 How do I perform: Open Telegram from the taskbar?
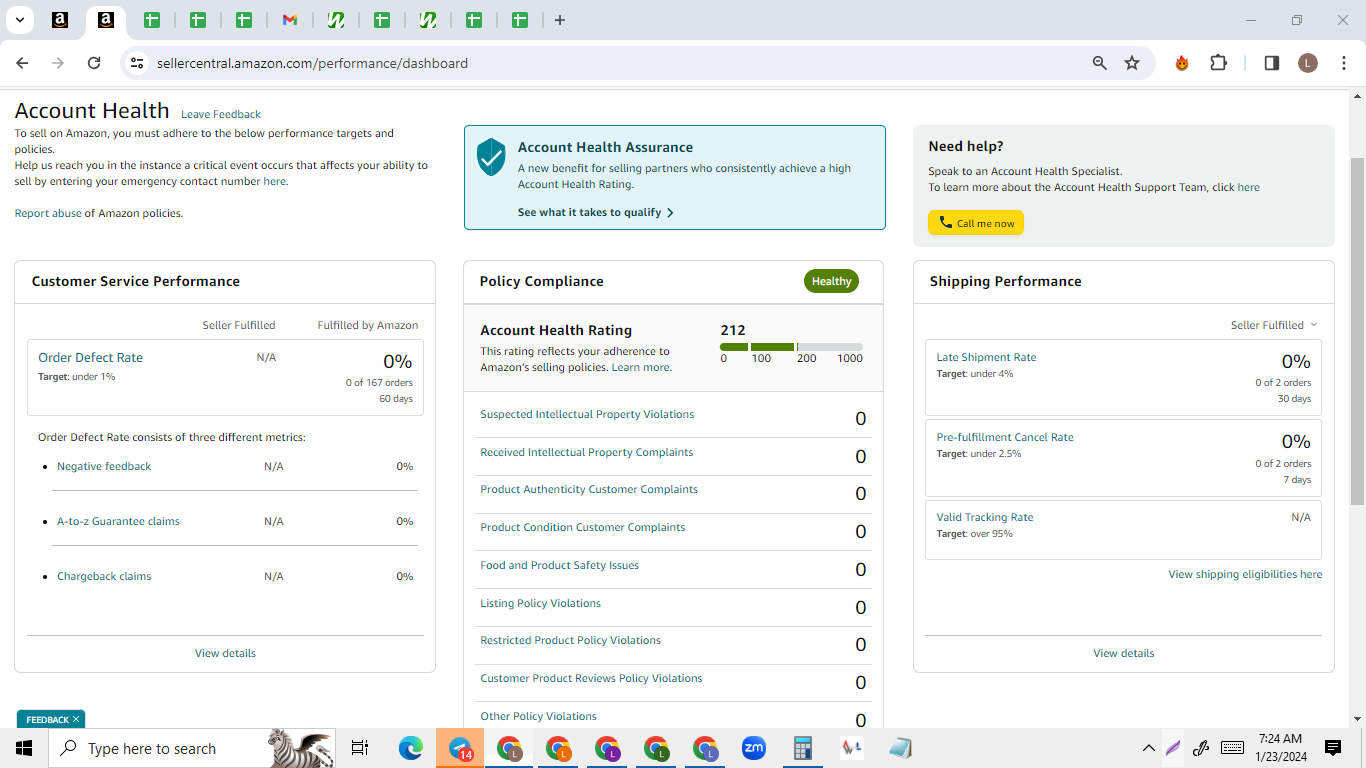[x=461, y=748]
